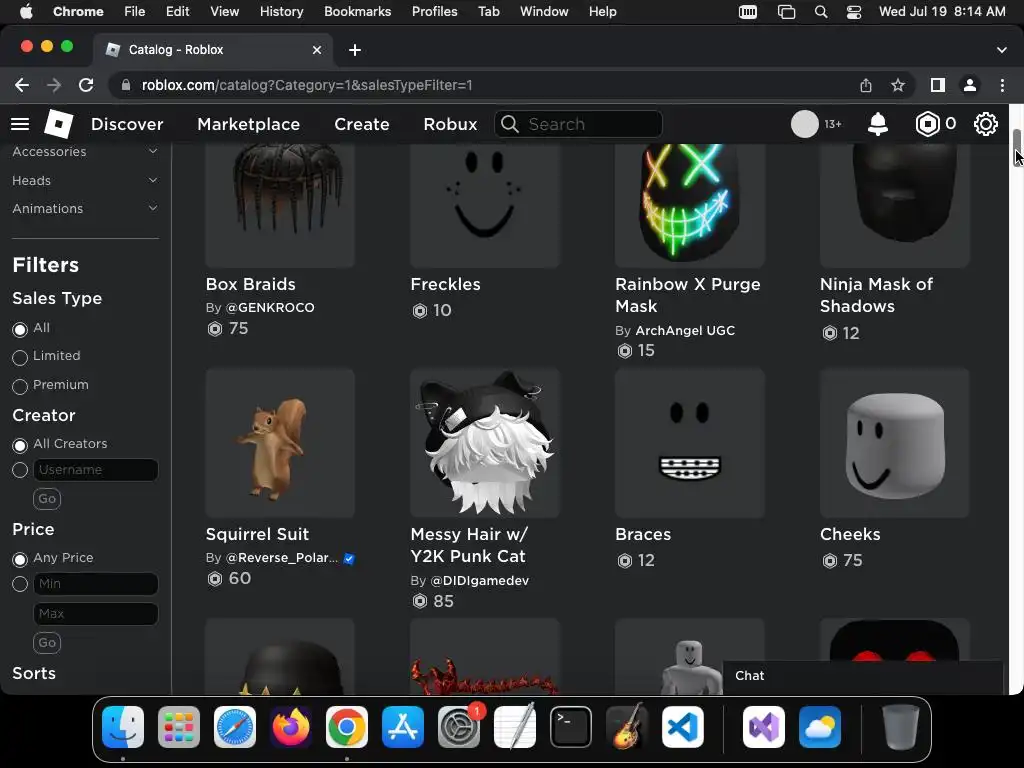Screen dimensions: 1024x768
Task: Focus the Max price field
Action: [95, 614]
